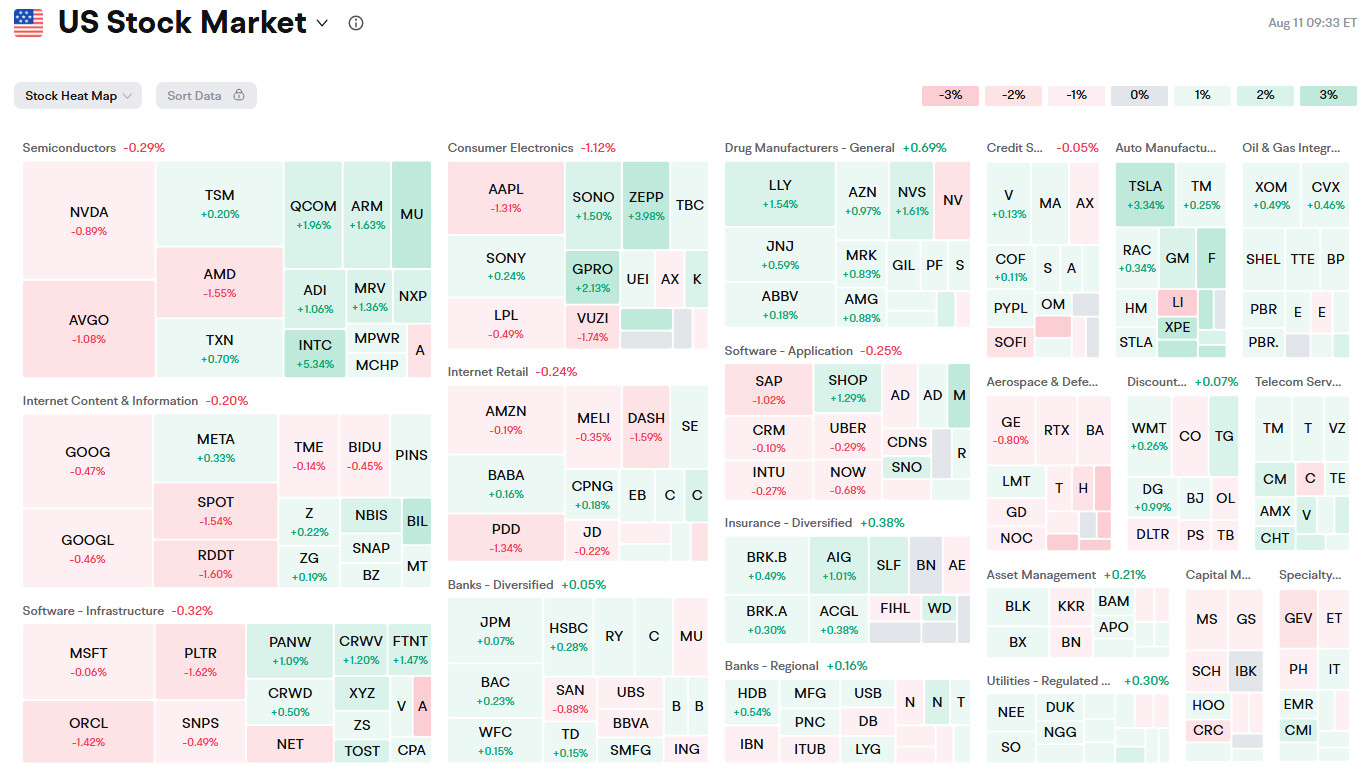
Task: Open the SPOT tile
Action: [216, 511]
